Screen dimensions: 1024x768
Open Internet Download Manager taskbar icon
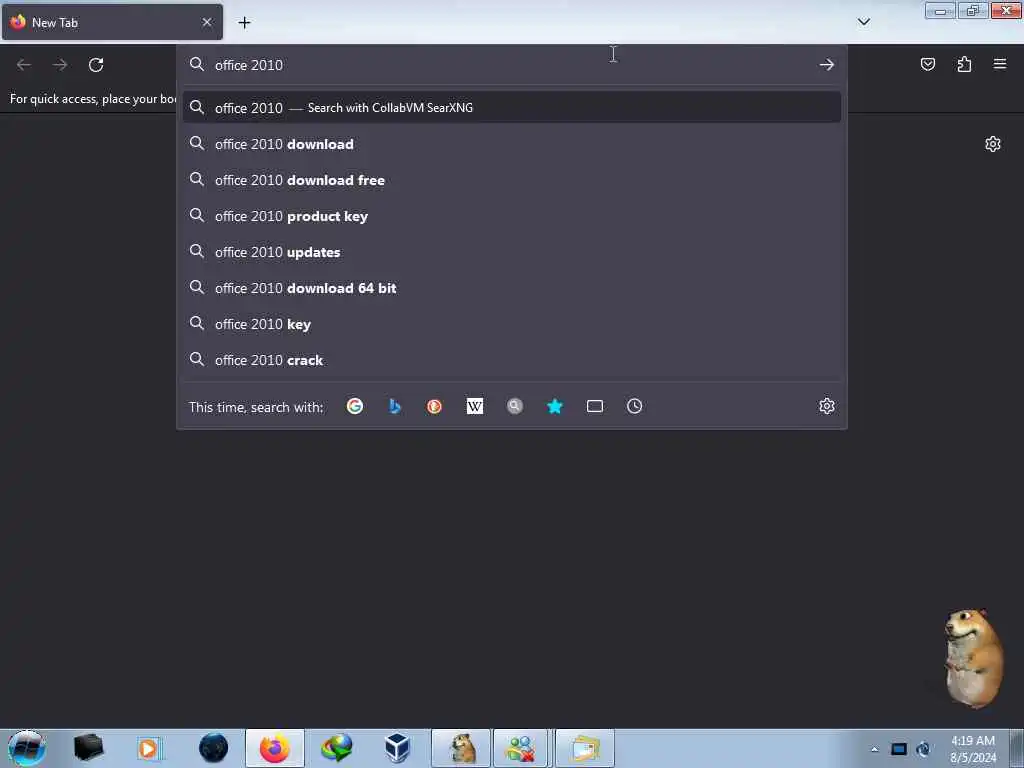pos(336,748)
